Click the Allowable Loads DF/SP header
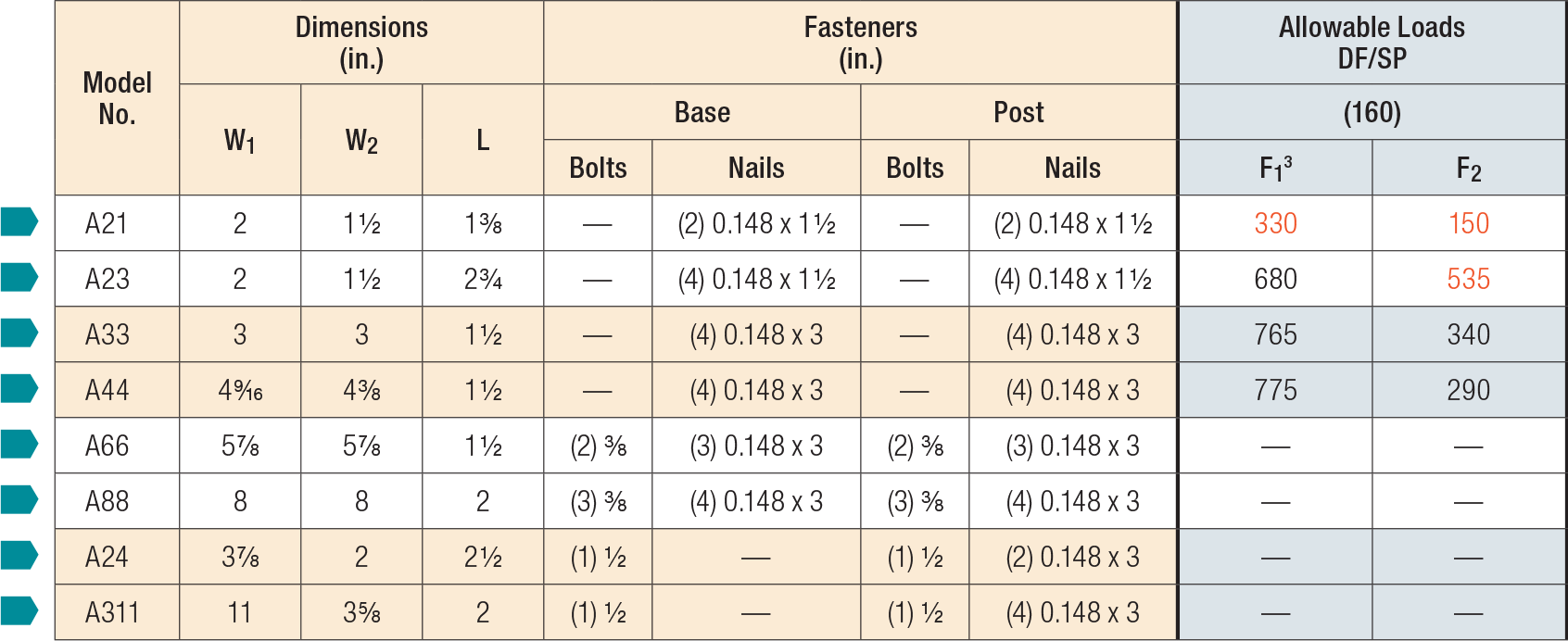The width and height of the screenshot is (1568, 641). pos(1372,43)
